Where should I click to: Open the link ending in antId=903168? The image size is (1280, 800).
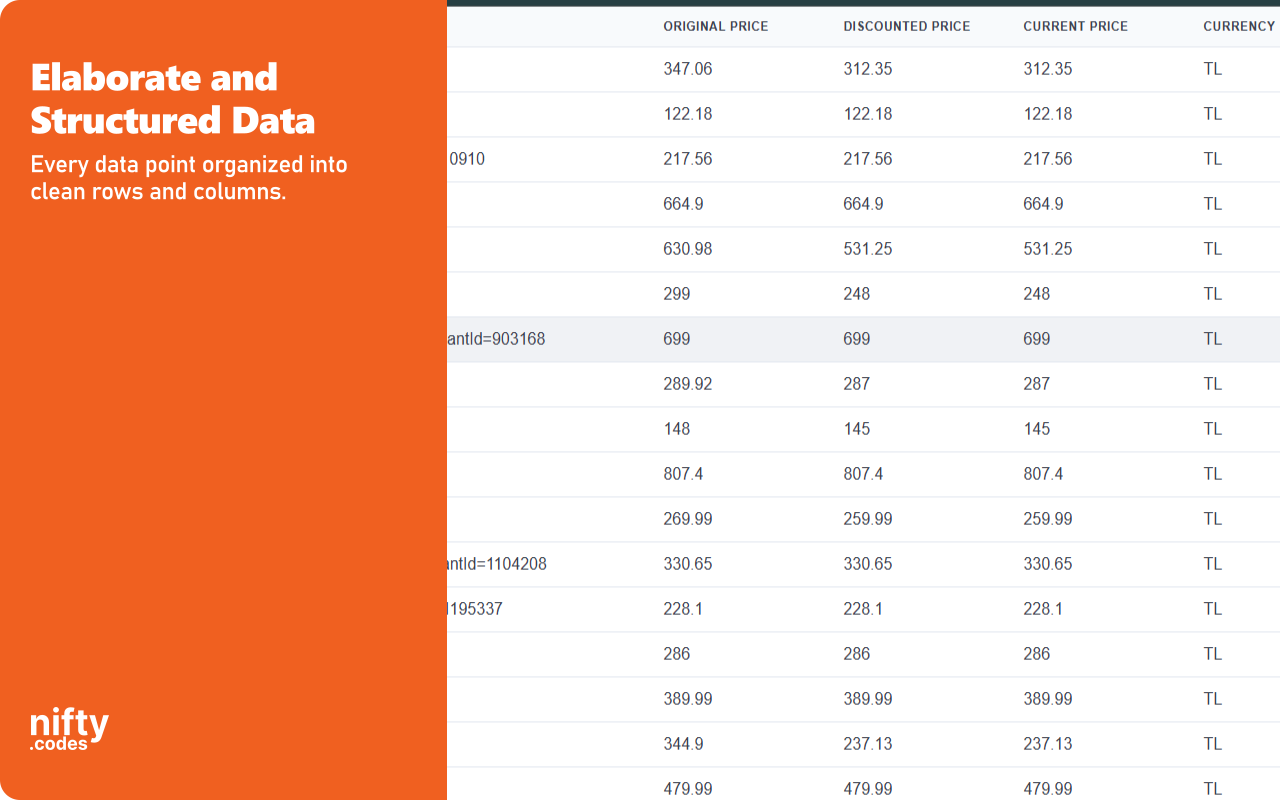click(496, 339)
